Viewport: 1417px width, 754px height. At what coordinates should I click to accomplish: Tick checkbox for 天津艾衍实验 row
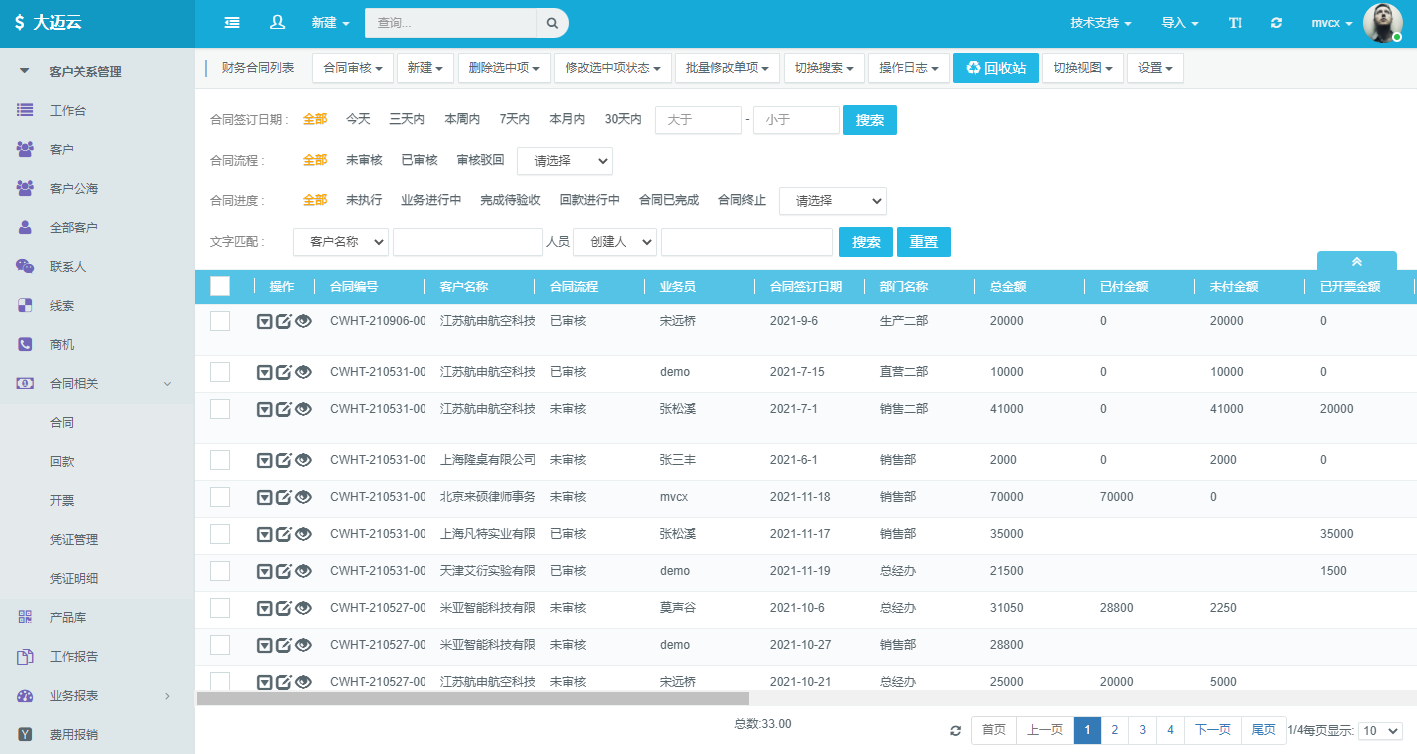[220, 571]
